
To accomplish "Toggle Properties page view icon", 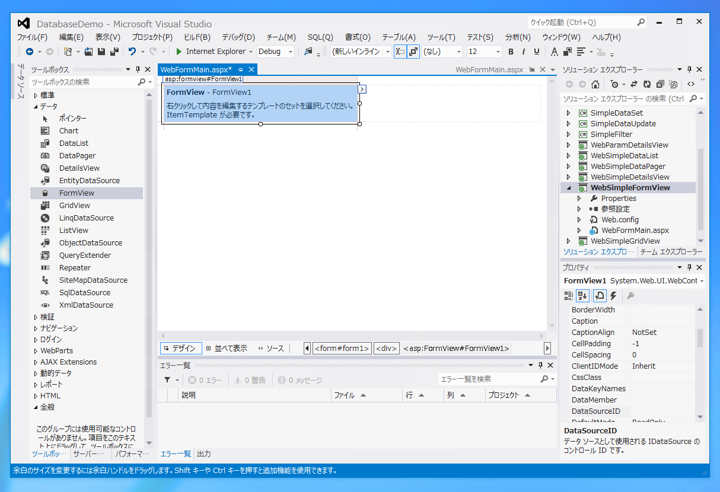I will click(599, 296).
